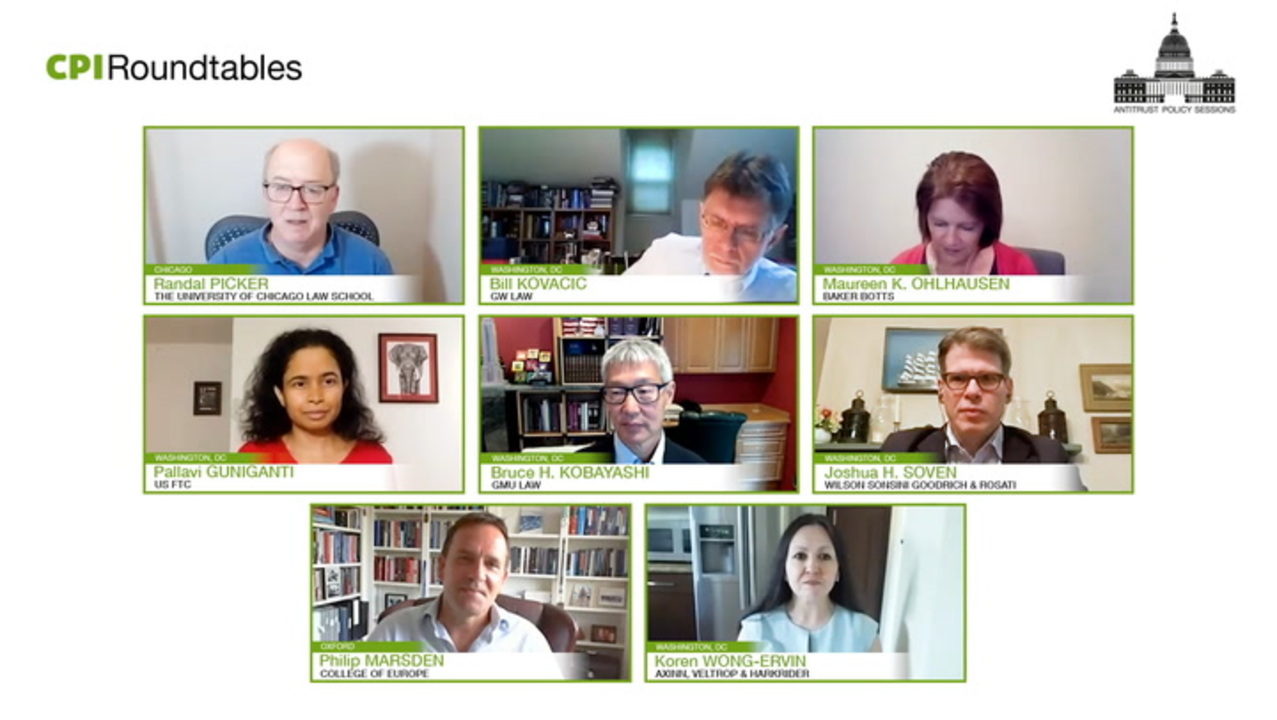
Task: Click the Philip MARSDEN name label
Action: coord(382,661)
